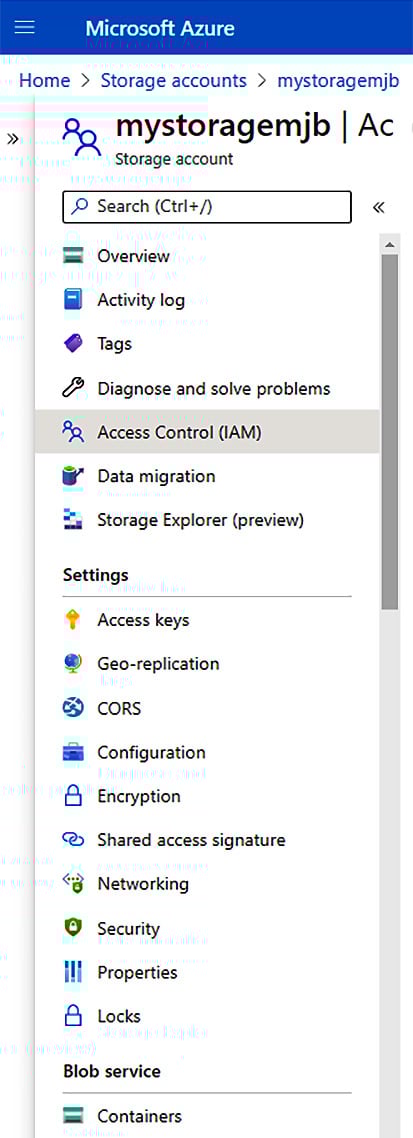Focus the Search (Ctrl+/) box

click(207, 207)
